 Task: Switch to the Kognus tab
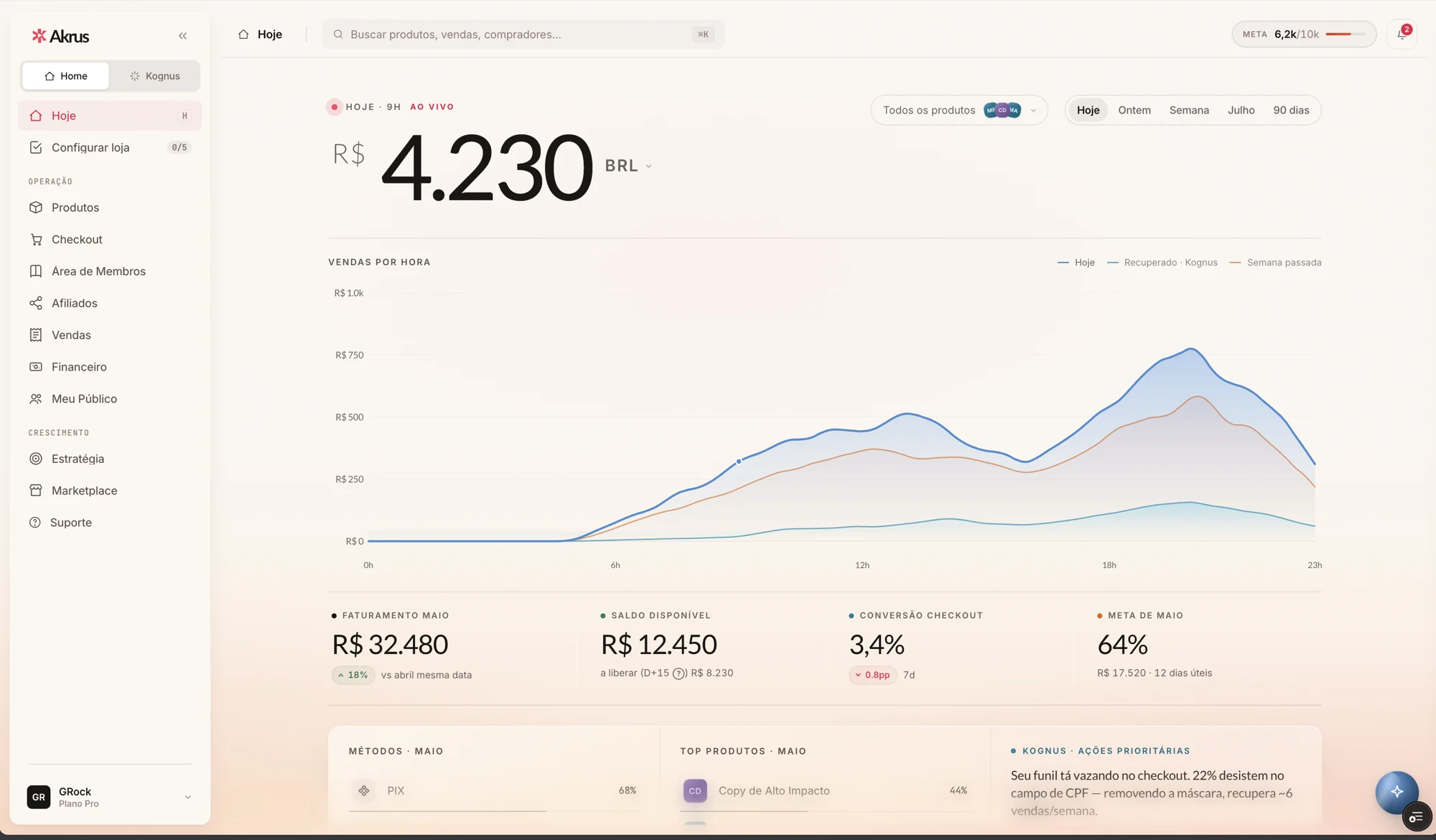point(154,76)
